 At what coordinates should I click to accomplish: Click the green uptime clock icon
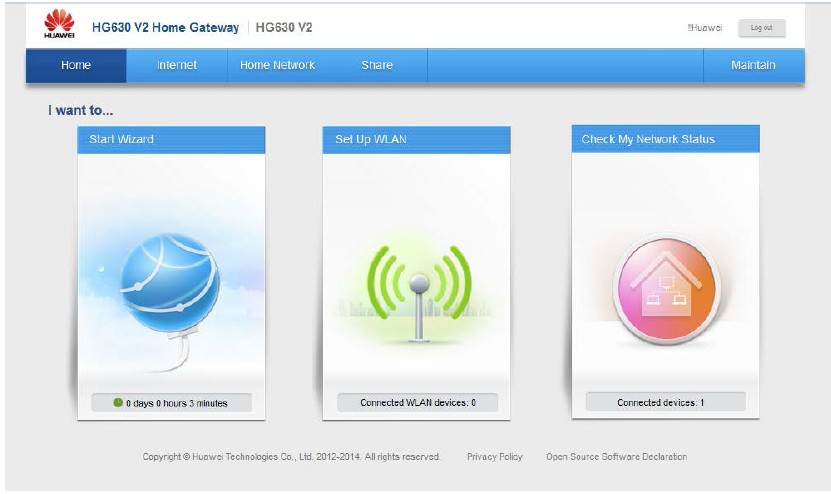[118, 402]
